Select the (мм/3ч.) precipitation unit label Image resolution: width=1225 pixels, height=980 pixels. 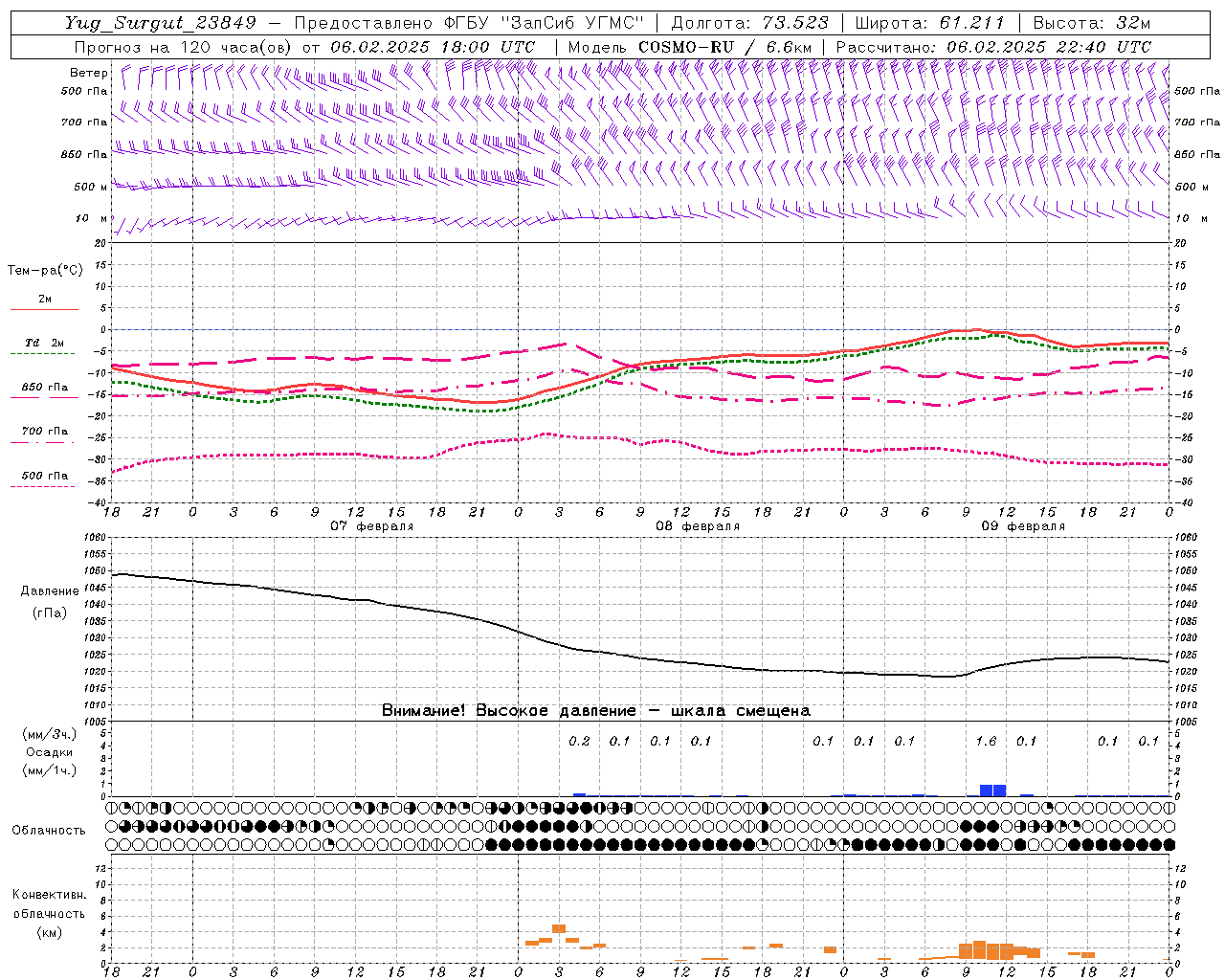tap(49, 734)
